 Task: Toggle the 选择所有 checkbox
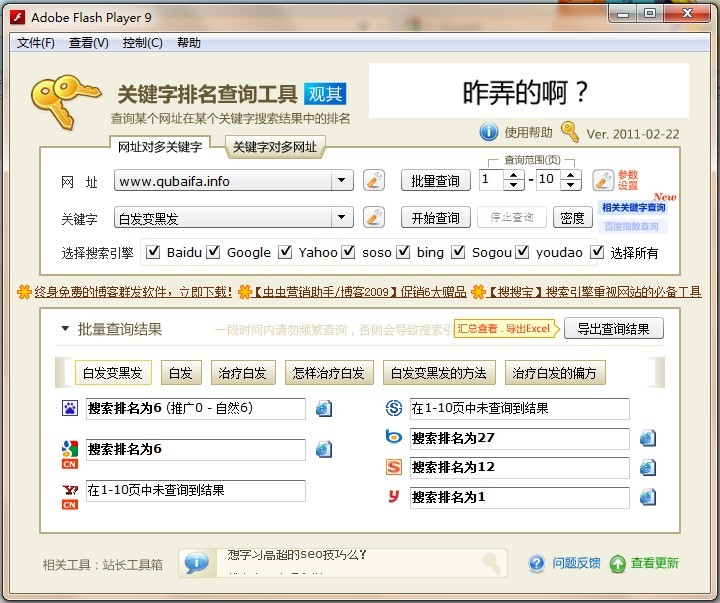(597, 252)
